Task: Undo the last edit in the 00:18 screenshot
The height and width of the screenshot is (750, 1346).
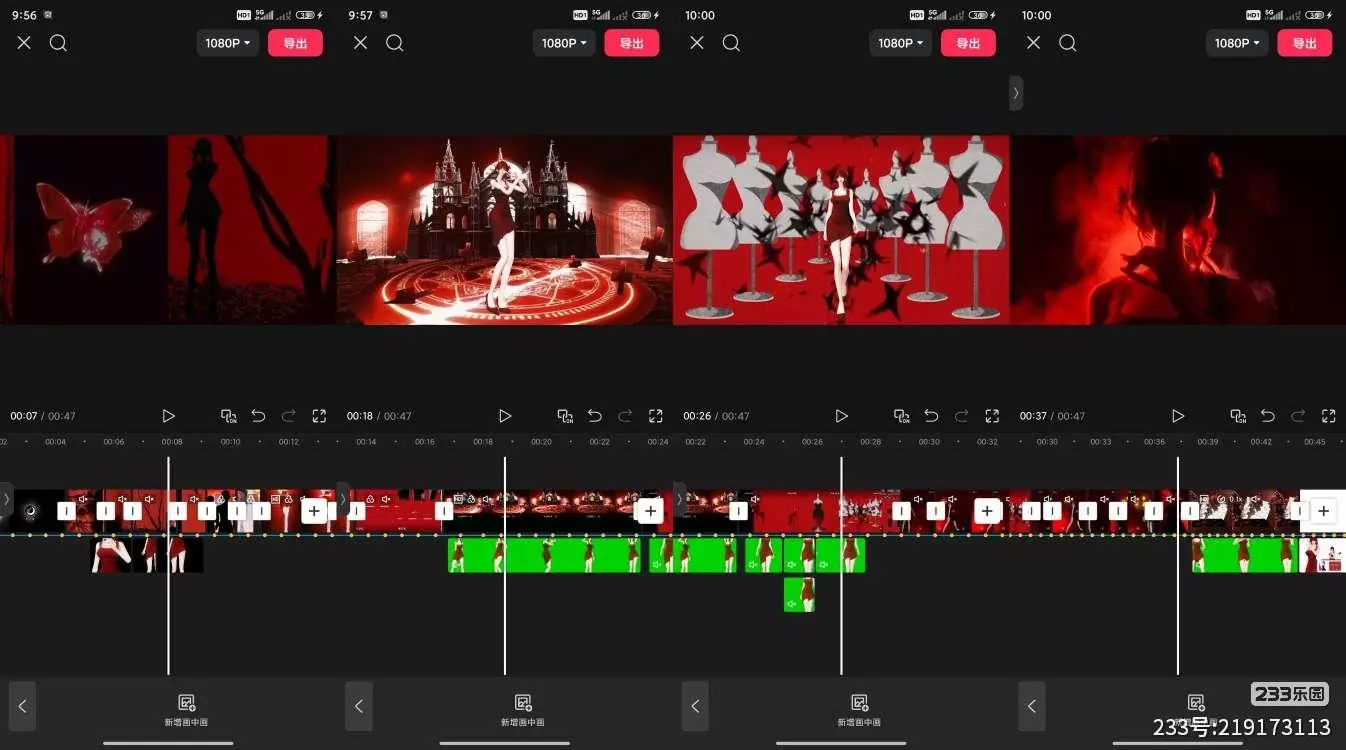Action: (595, 416)
